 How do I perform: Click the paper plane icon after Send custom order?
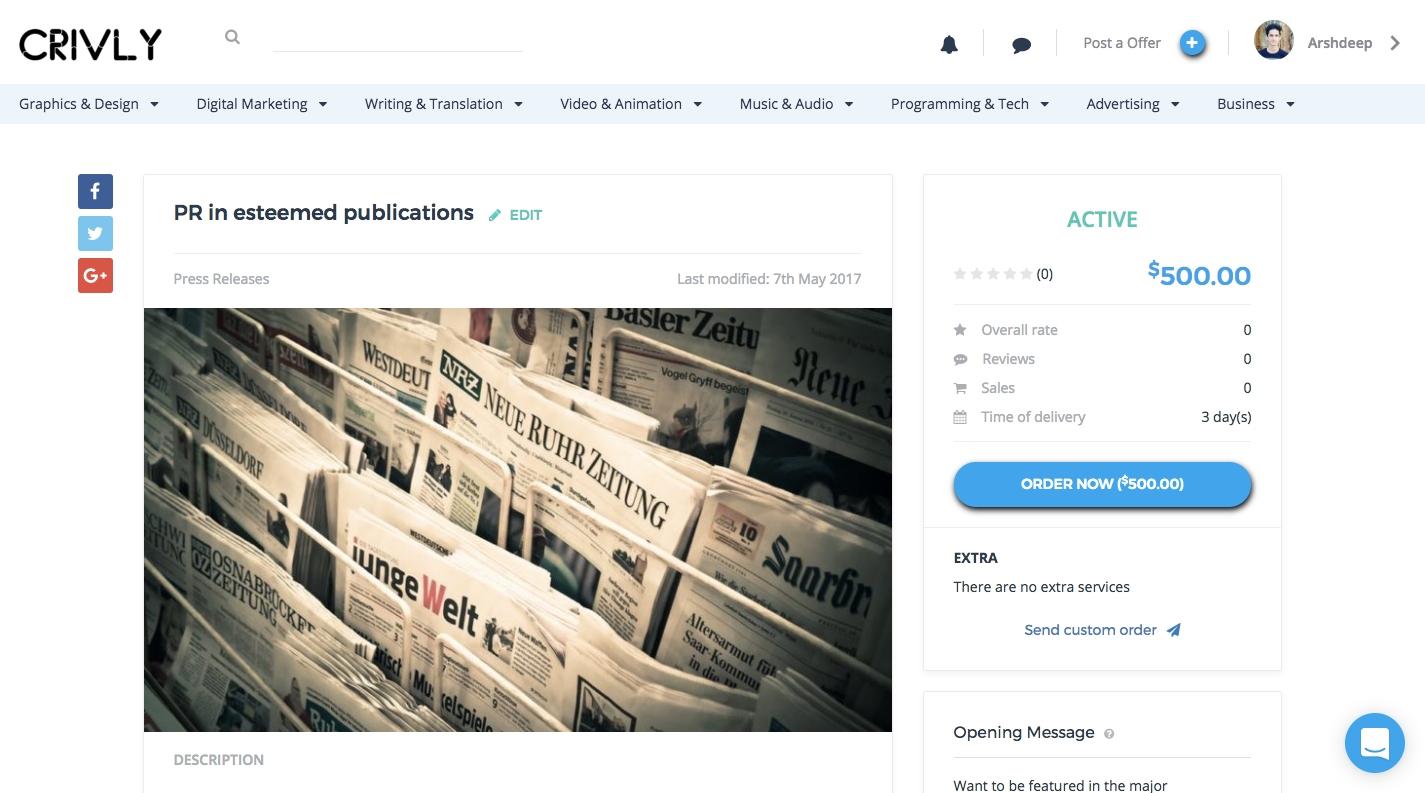coord(1174,630)
